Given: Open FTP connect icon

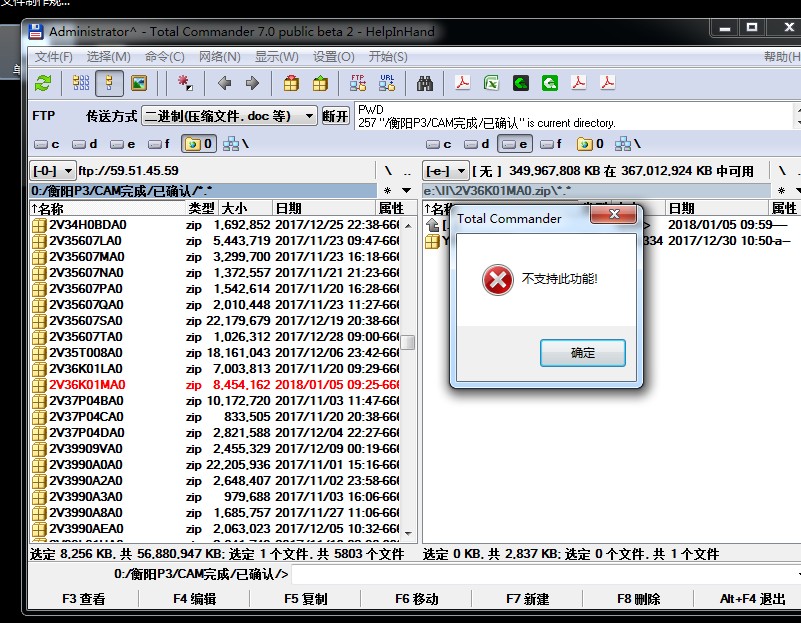Looking at the screenshot, I should coord(358,83).
